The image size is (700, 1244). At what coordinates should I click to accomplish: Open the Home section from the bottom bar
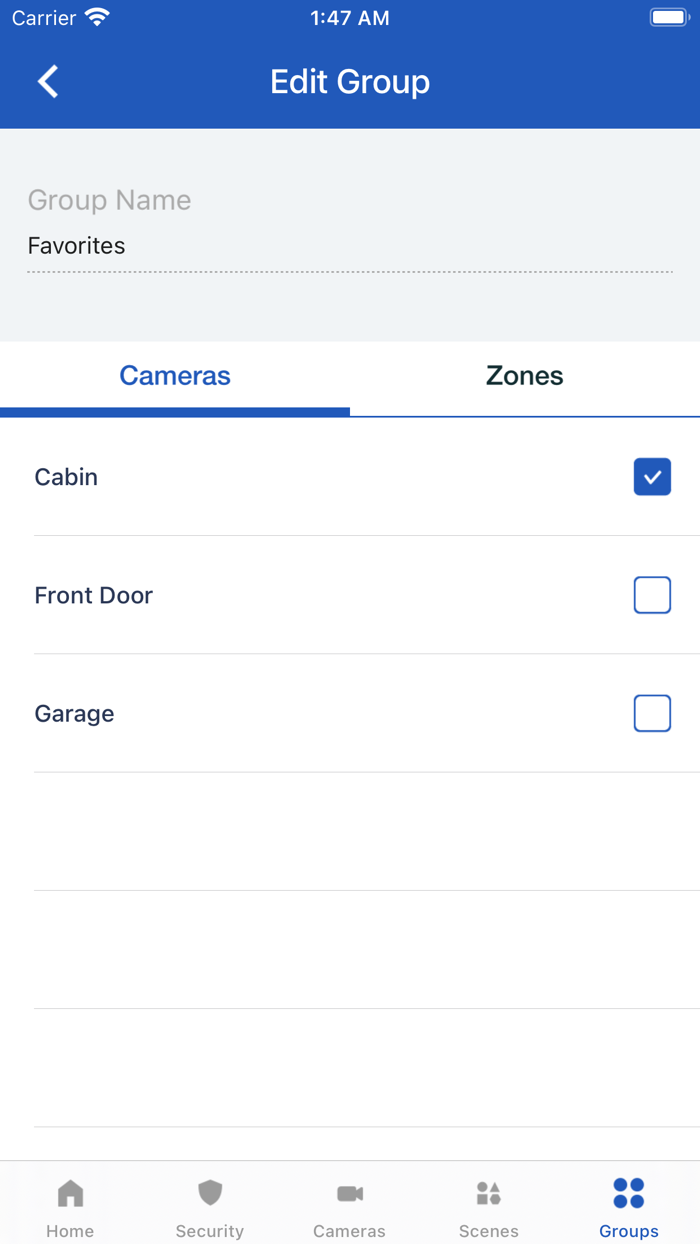pyautogui.click(x=70, y=1202)
